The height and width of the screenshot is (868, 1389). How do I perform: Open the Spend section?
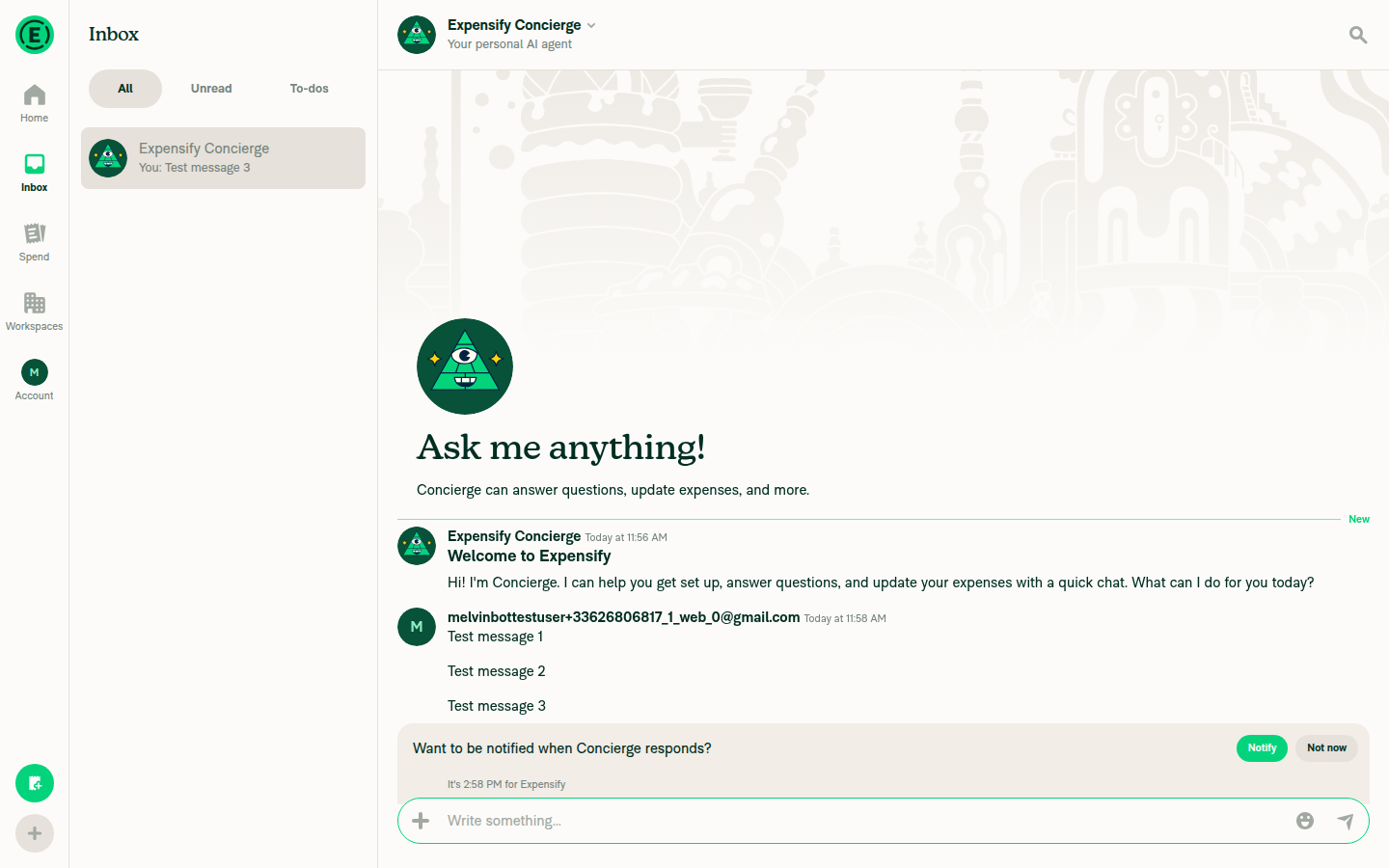35,243
